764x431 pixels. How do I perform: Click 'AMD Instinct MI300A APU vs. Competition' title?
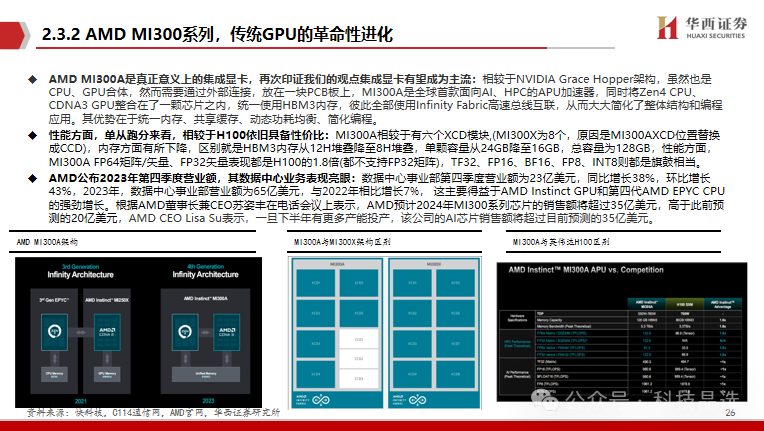(586, 270)
